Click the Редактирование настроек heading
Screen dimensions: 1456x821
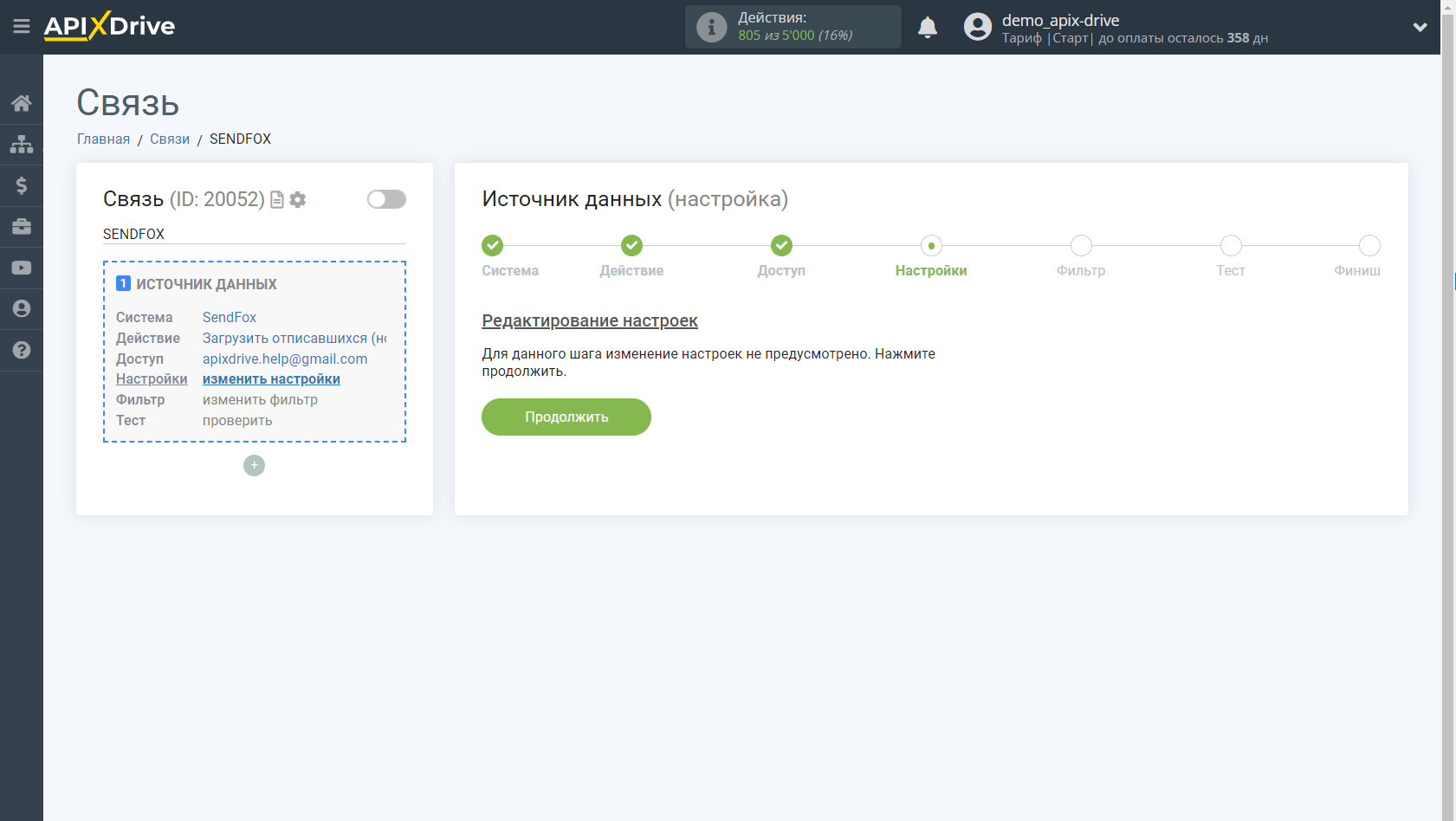590,320
